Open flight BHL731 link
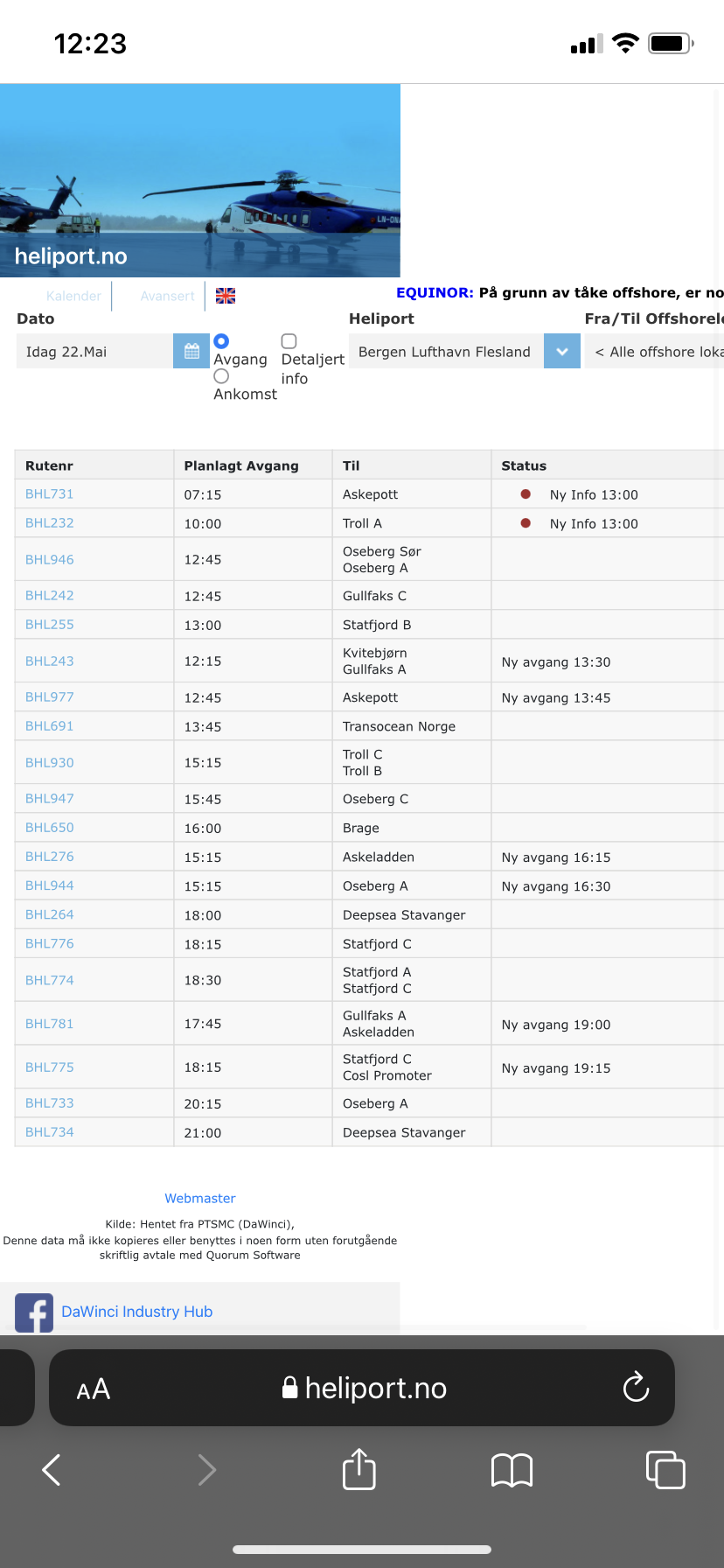Viewport: 724px width, 1568px height. pos(50,493)
